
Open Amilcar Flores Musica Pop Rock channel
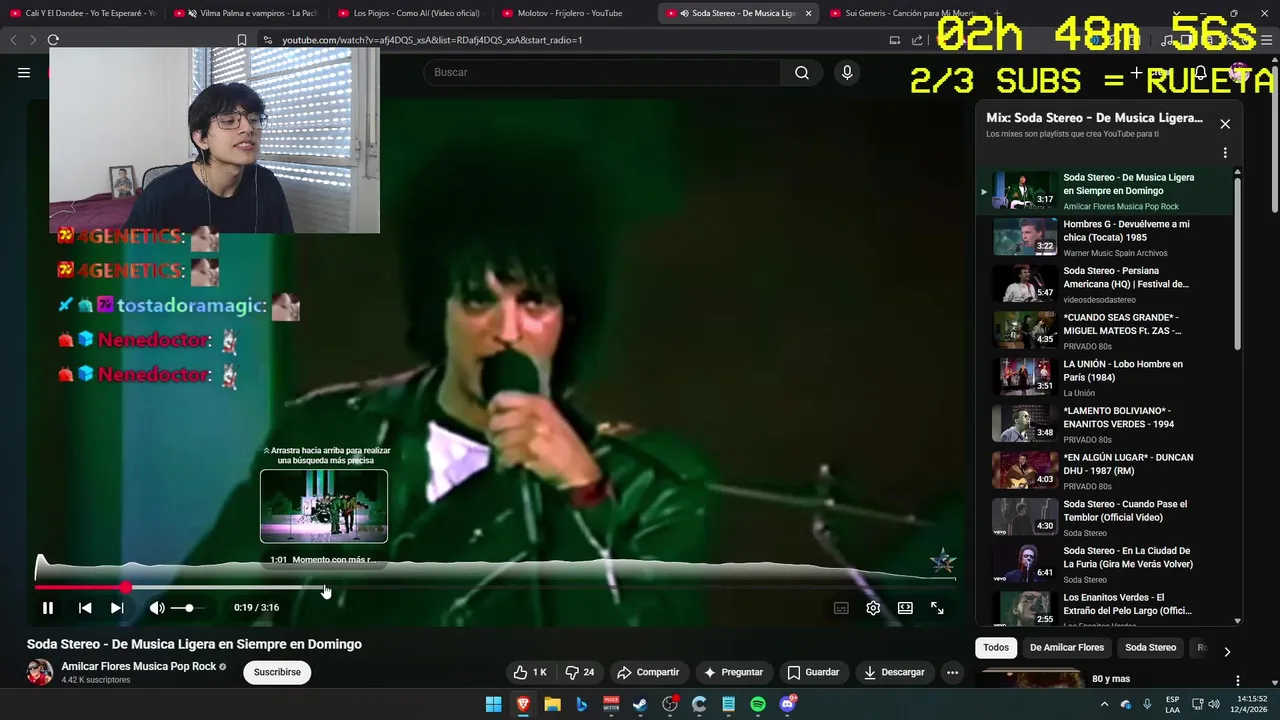[139, 666]
